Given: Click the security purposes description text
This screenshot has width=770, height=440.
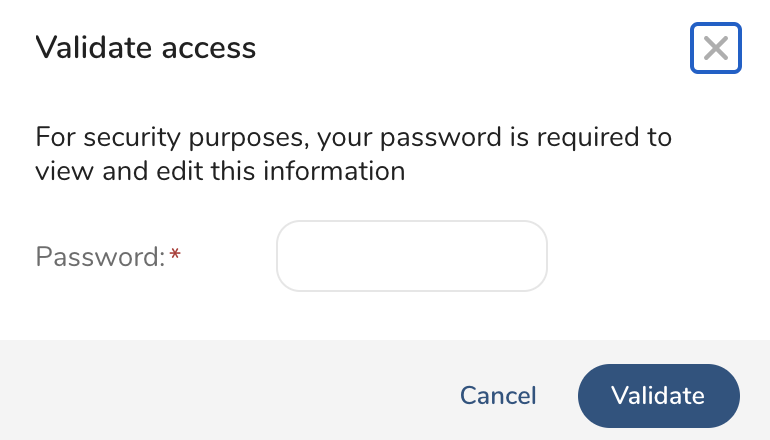Looking at the screenshot, I should pos(353,153).
